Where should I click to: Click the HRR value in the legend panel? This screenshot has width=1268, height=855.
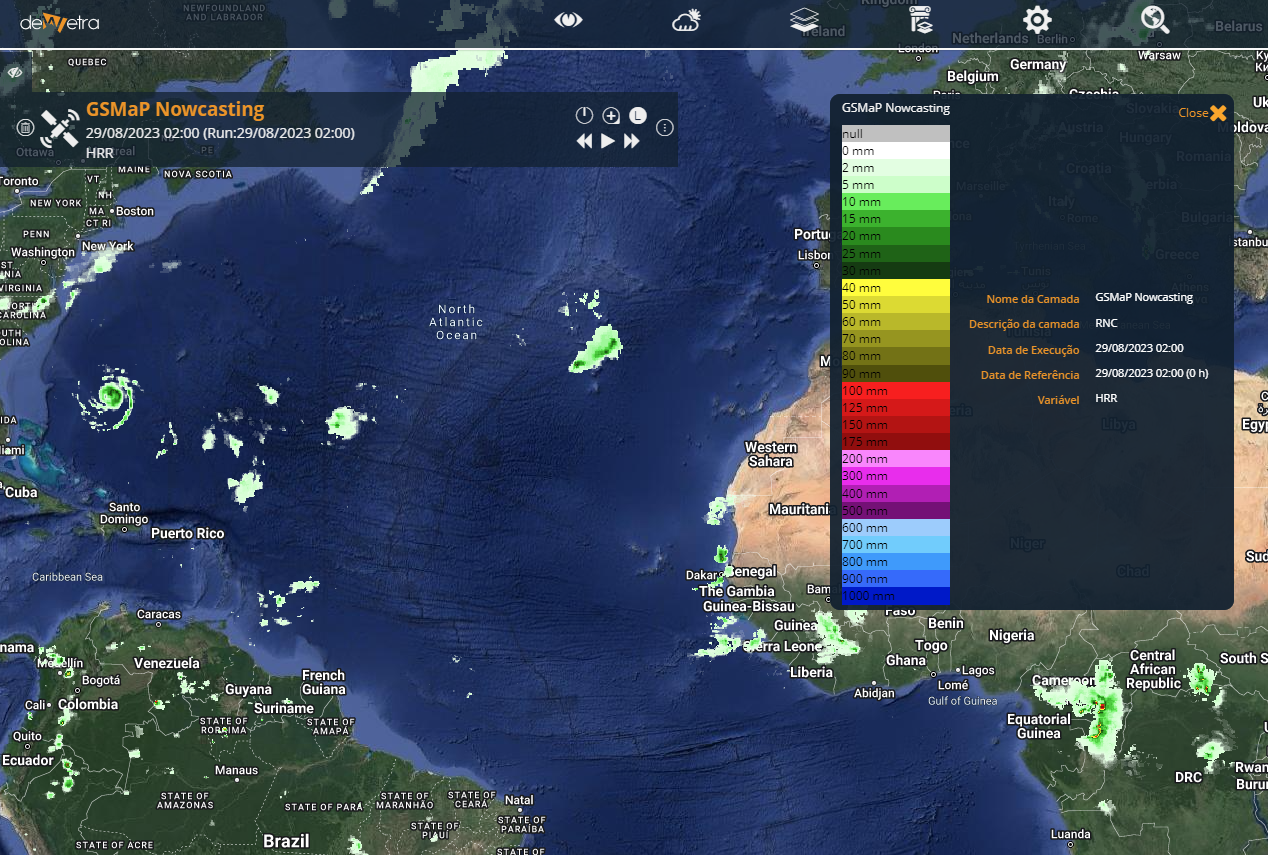(1106, 398)
